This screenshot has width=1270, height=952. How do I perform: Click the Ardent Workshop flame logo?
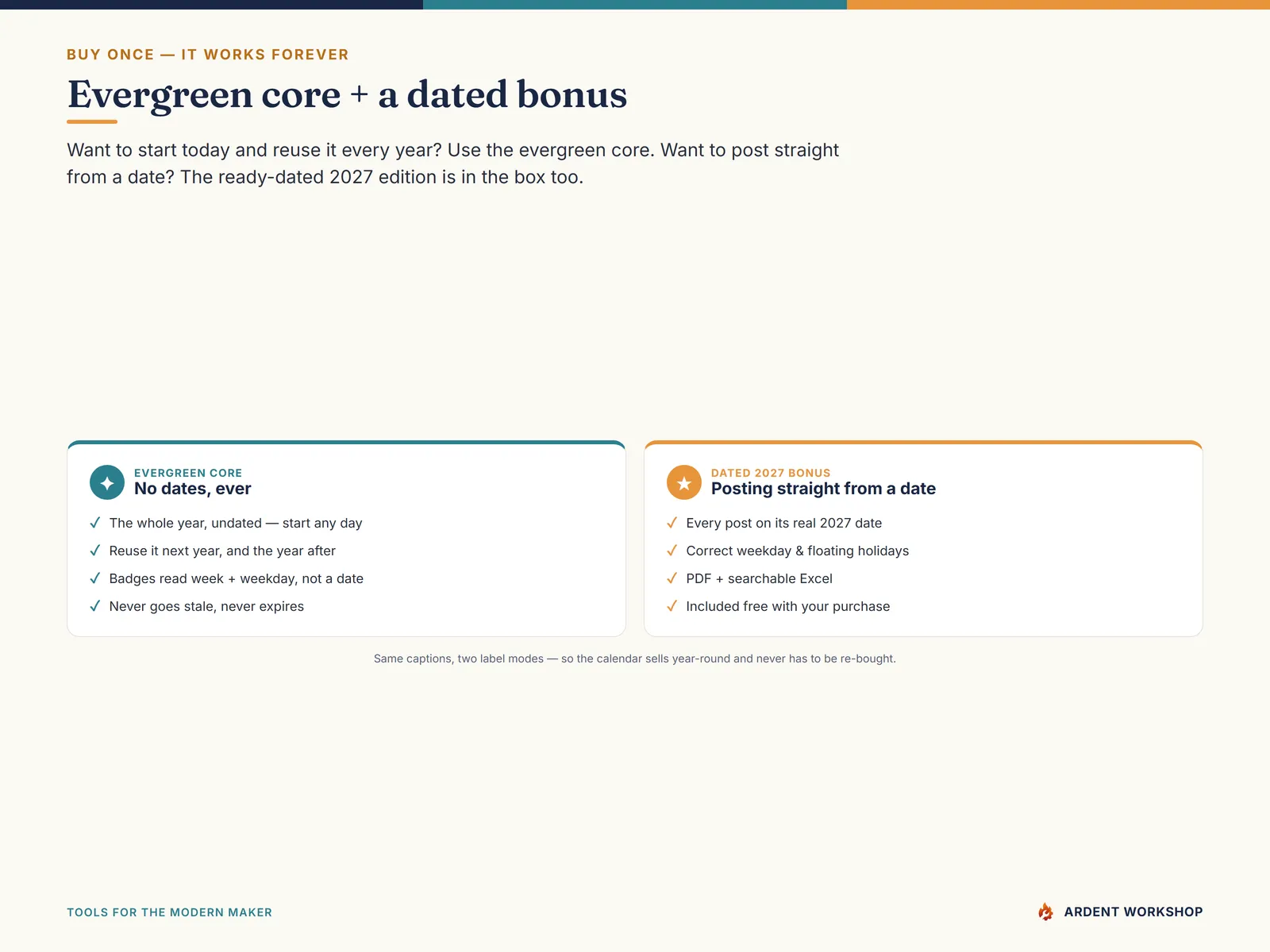tap(1045, 912)
